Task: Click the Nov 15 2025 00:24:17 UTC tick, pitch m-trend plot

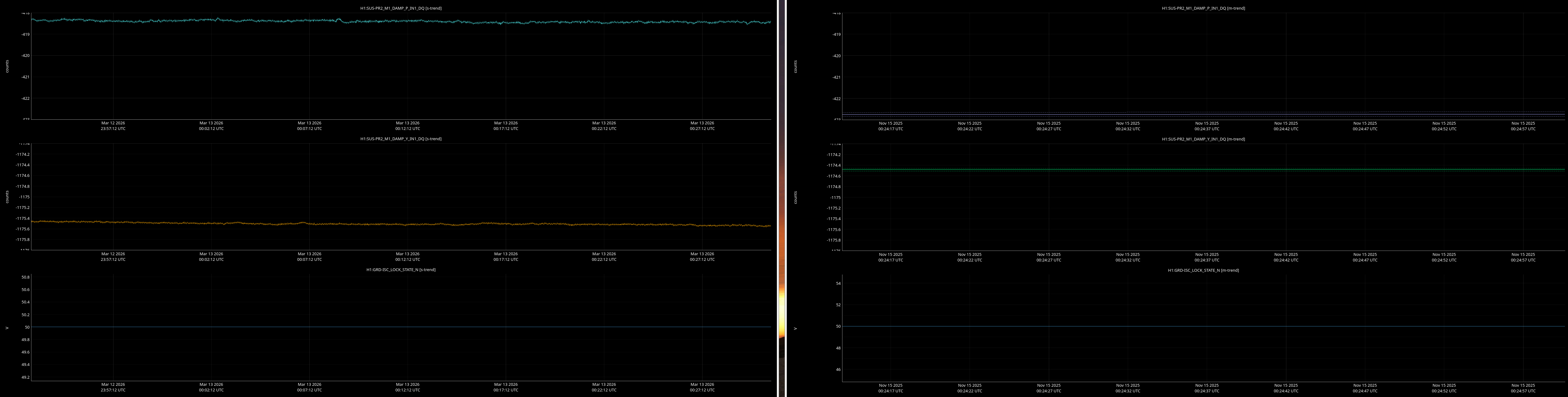Action: [891, 125]
